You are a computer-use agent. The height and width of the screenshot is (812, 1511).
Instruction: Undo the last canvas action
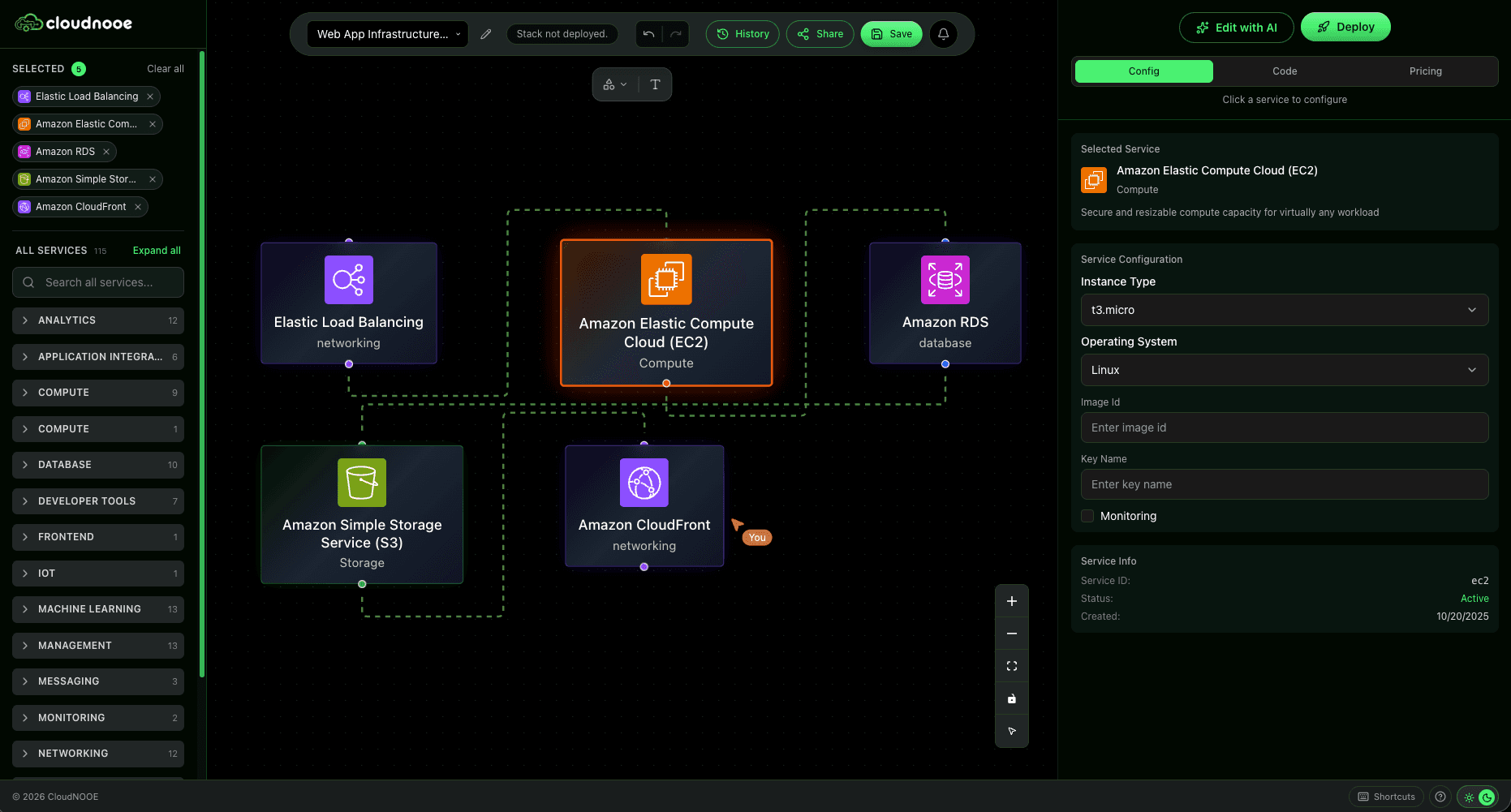pyautogui.click(x=648, y=34)
